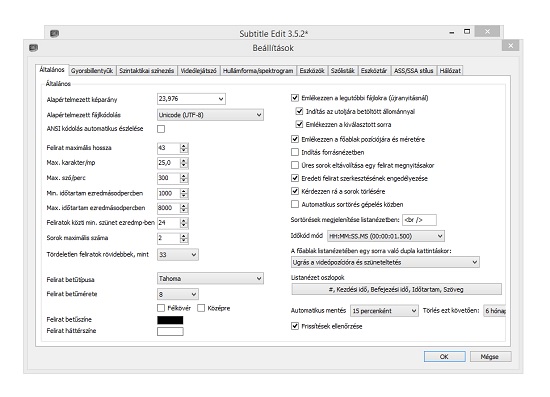Uncheck Frissítések ellenőrzése checkbox
The width and height of the screenshot is (550, 397).
click(295, 326)
